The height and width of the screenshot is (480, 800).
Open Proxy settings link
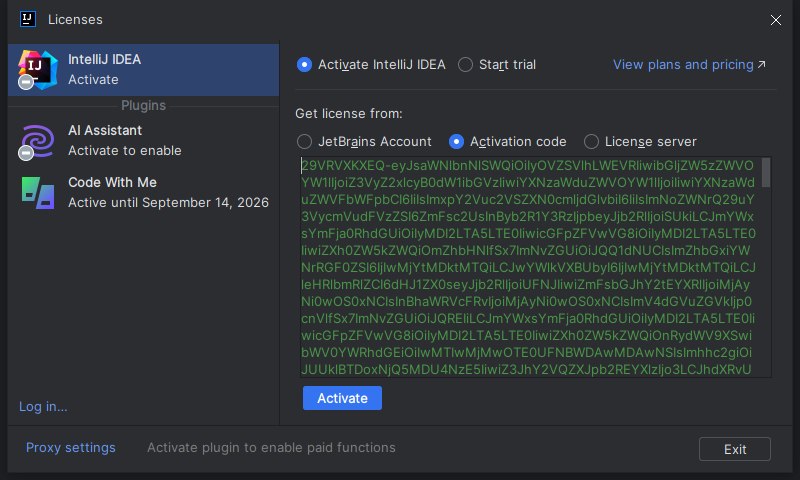(71, 448)
